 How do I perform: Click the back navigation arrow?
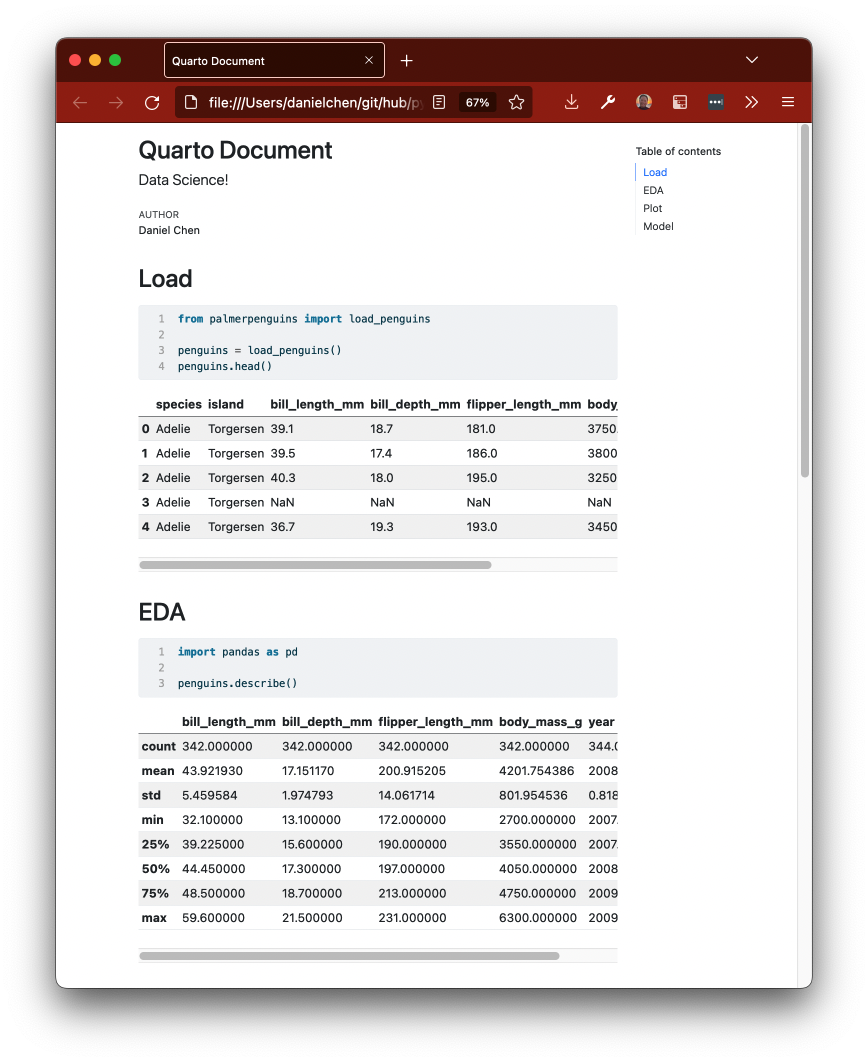pos(80,102)
